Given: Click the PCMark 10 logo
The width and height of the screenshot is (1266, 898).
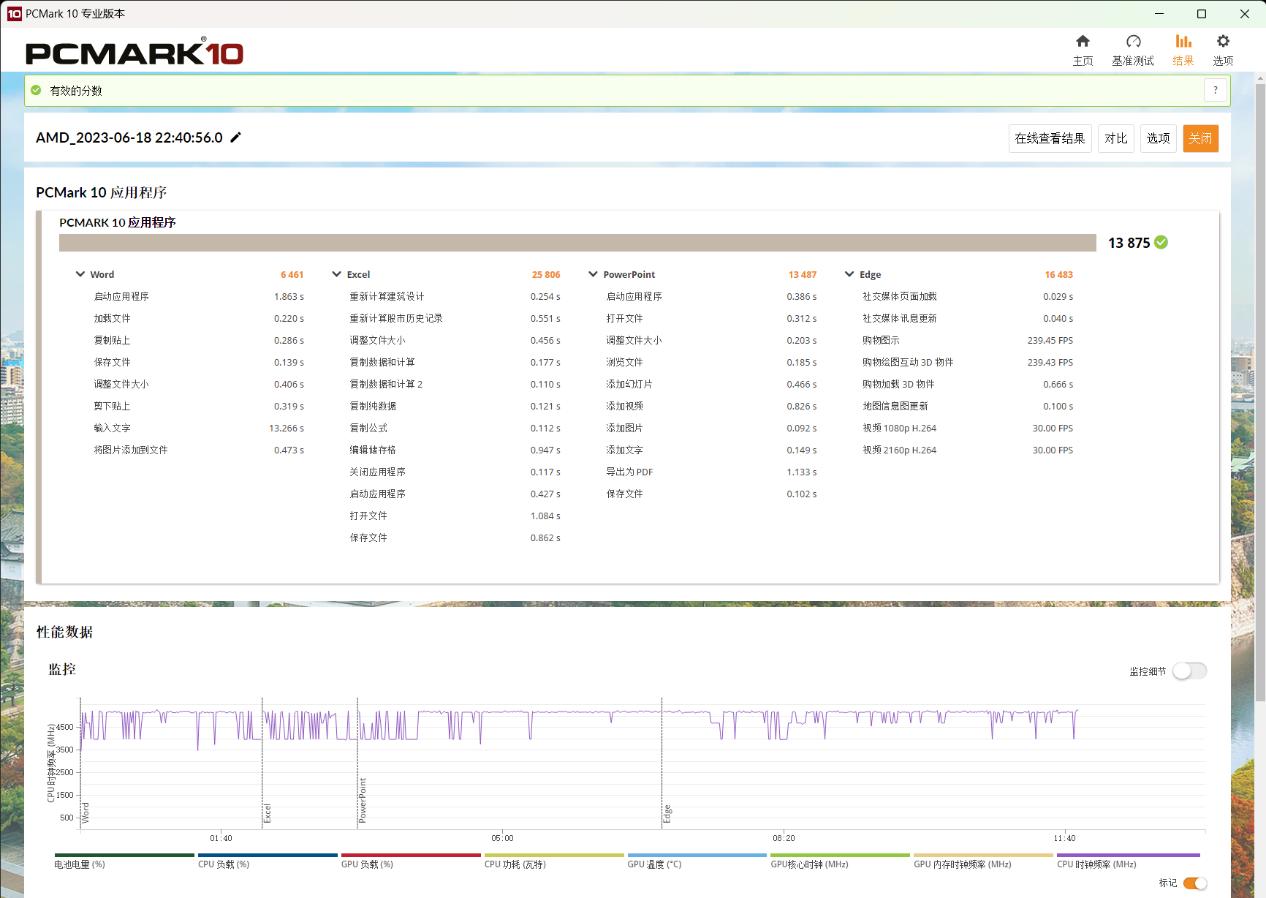Looking at the screenshot, I should (x=134, y=52).
